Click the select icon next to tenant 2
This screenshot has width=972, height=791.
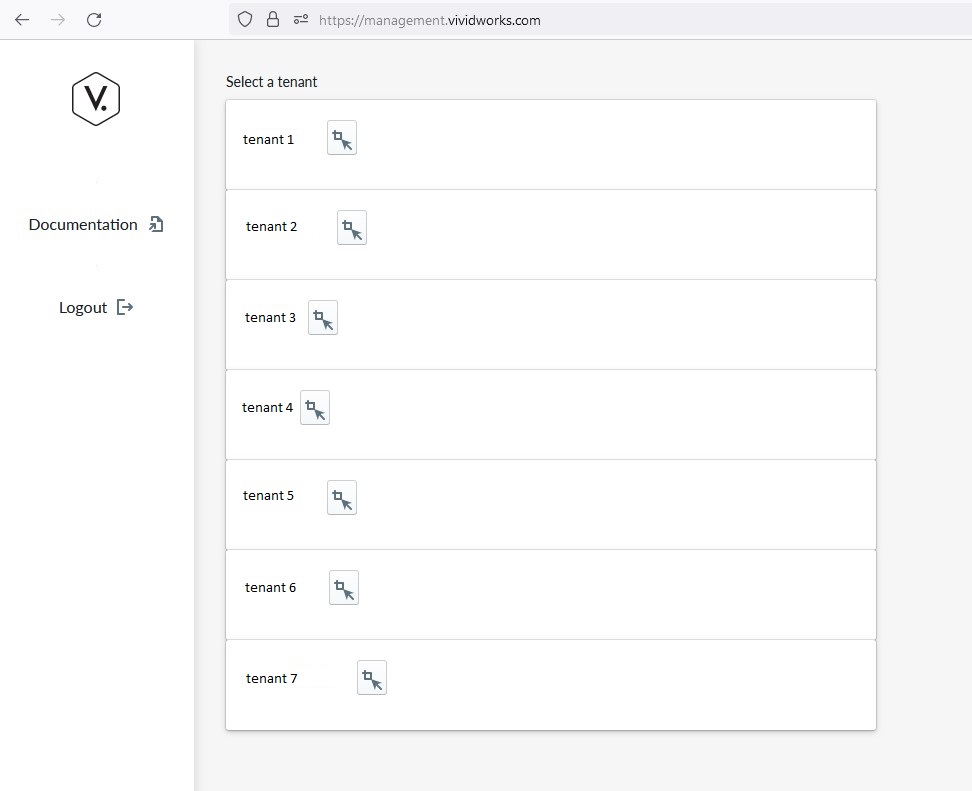(351, 228)
